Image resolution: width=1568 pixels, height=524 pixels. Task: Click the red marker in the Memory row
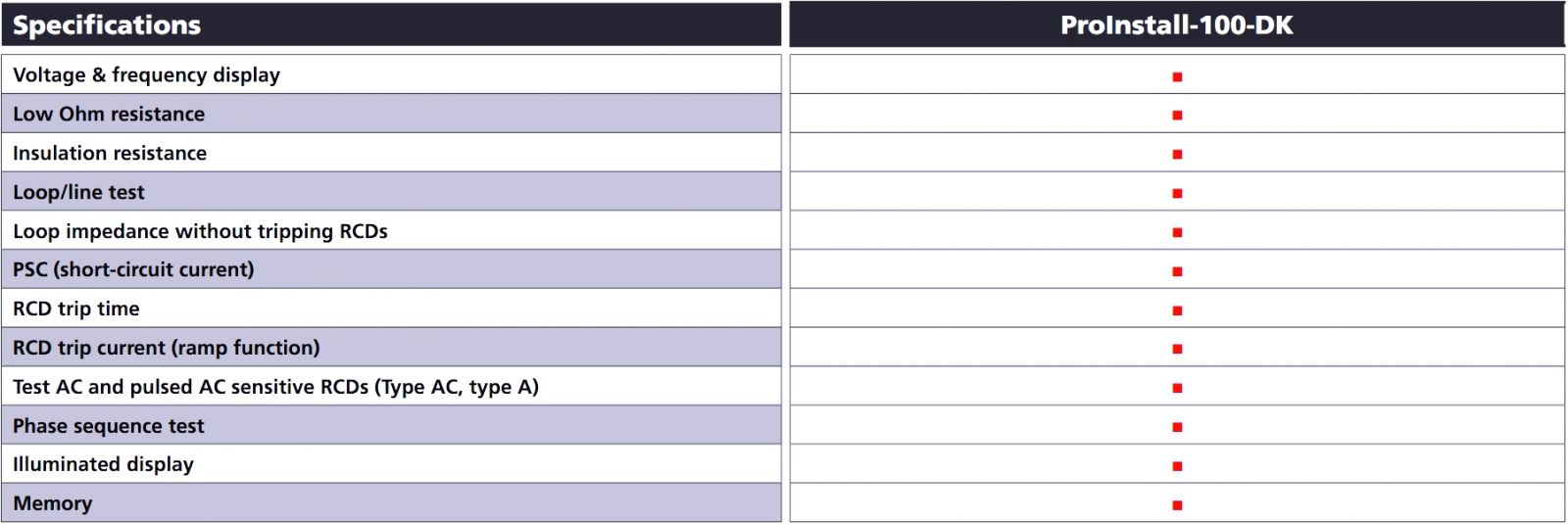point(1177,505)
